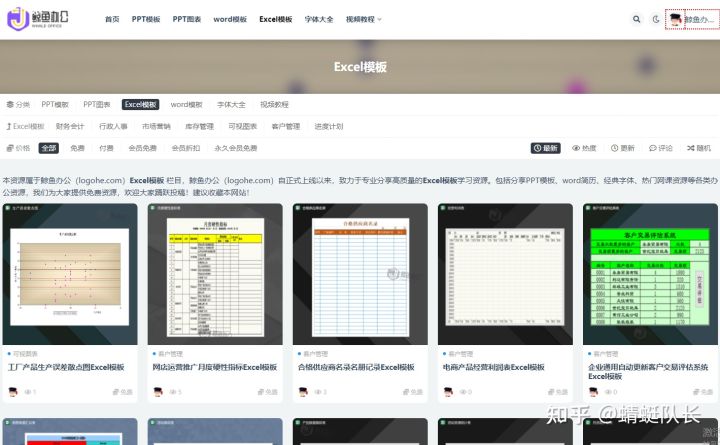Select 会员免费 price filter
This screenshot has width=720, height=445.
pyautogui.click(x=142, y=148)
